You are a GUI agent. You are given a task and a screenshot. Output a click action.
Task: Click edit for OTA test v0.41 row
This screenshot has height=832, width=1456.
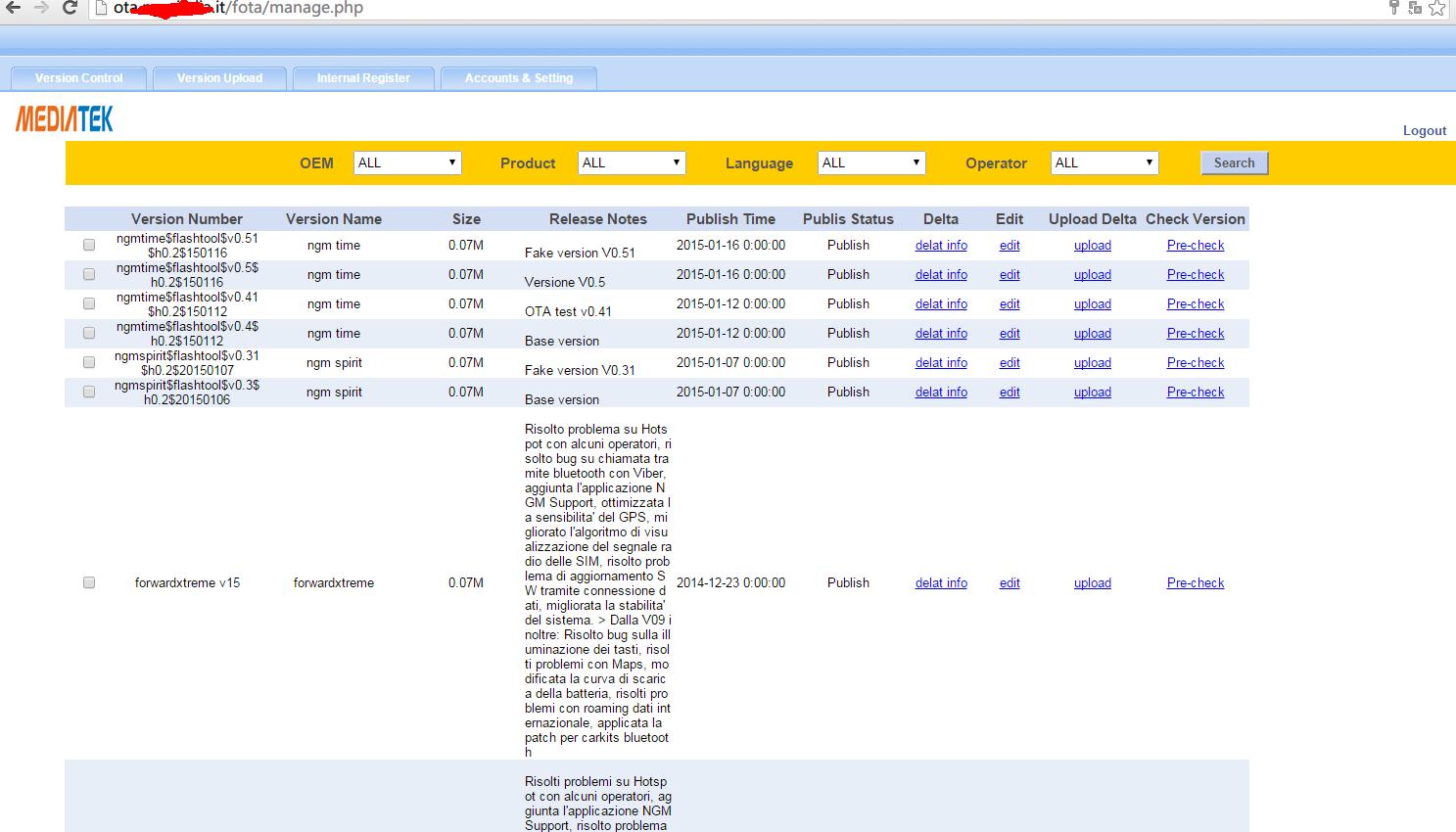[1010, 303]
